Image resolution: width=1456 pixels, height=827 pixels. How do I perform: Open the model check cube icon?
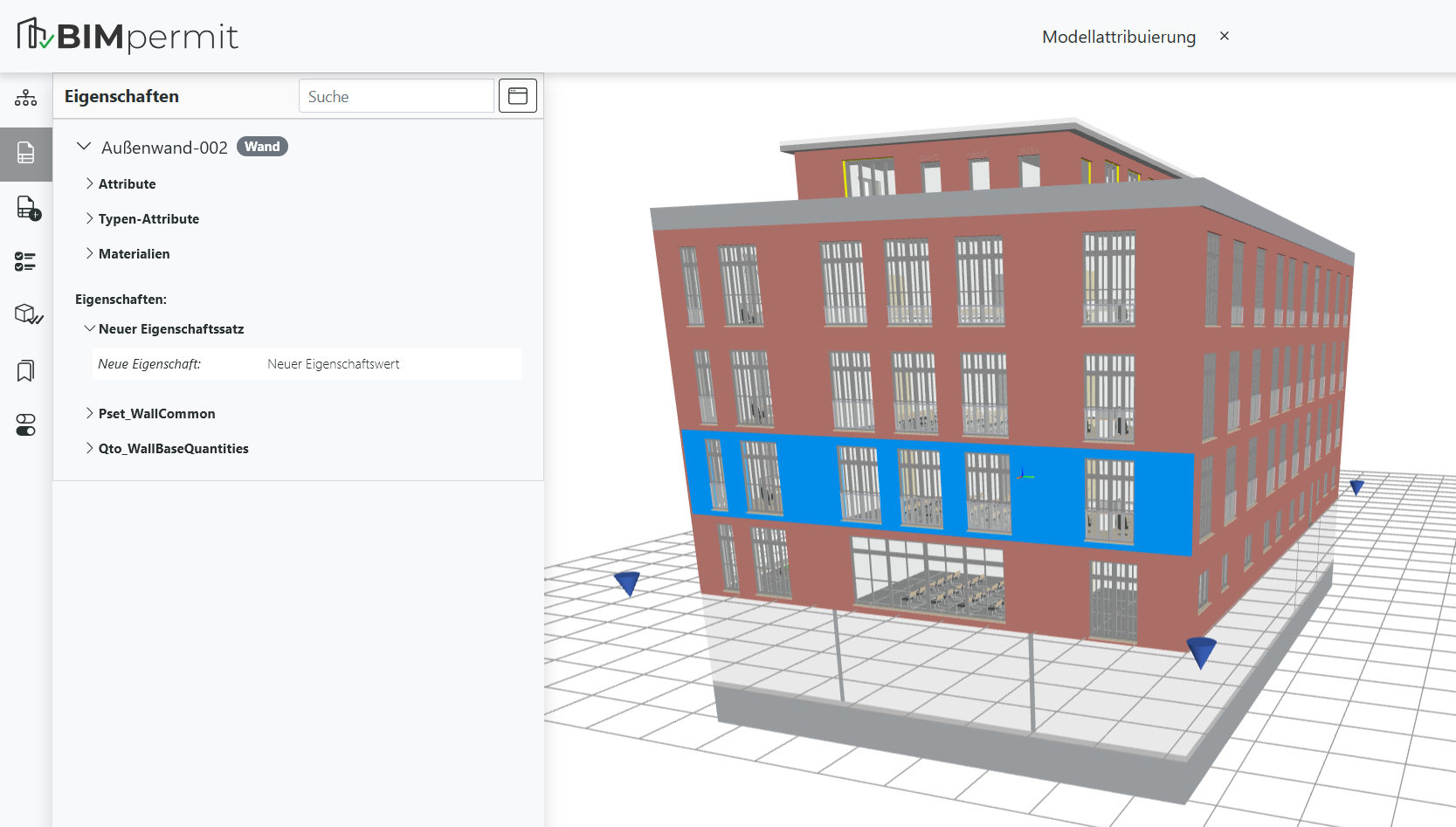point(28,315)
